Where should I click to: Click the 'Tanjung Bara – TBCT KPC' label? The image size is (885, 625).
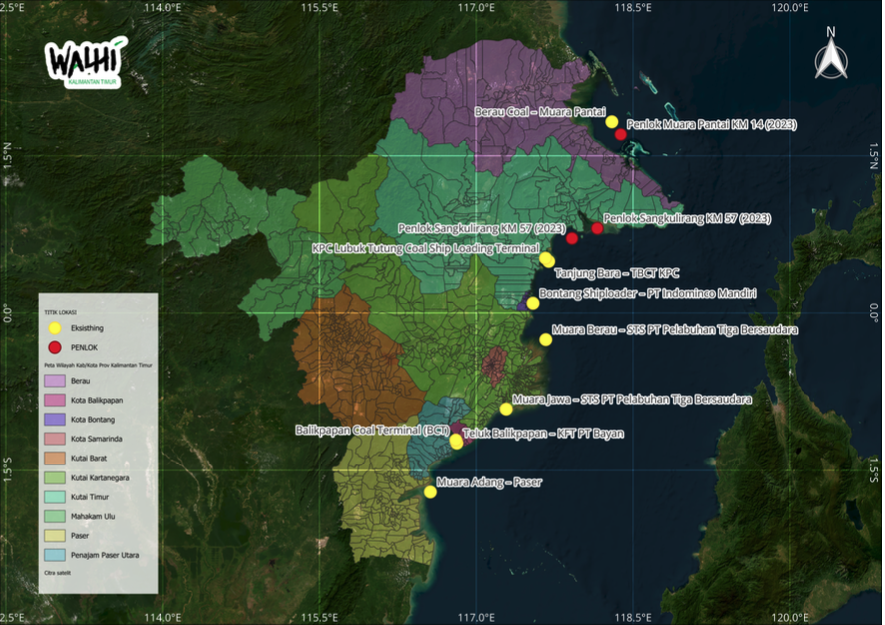[x=617, y=273]
